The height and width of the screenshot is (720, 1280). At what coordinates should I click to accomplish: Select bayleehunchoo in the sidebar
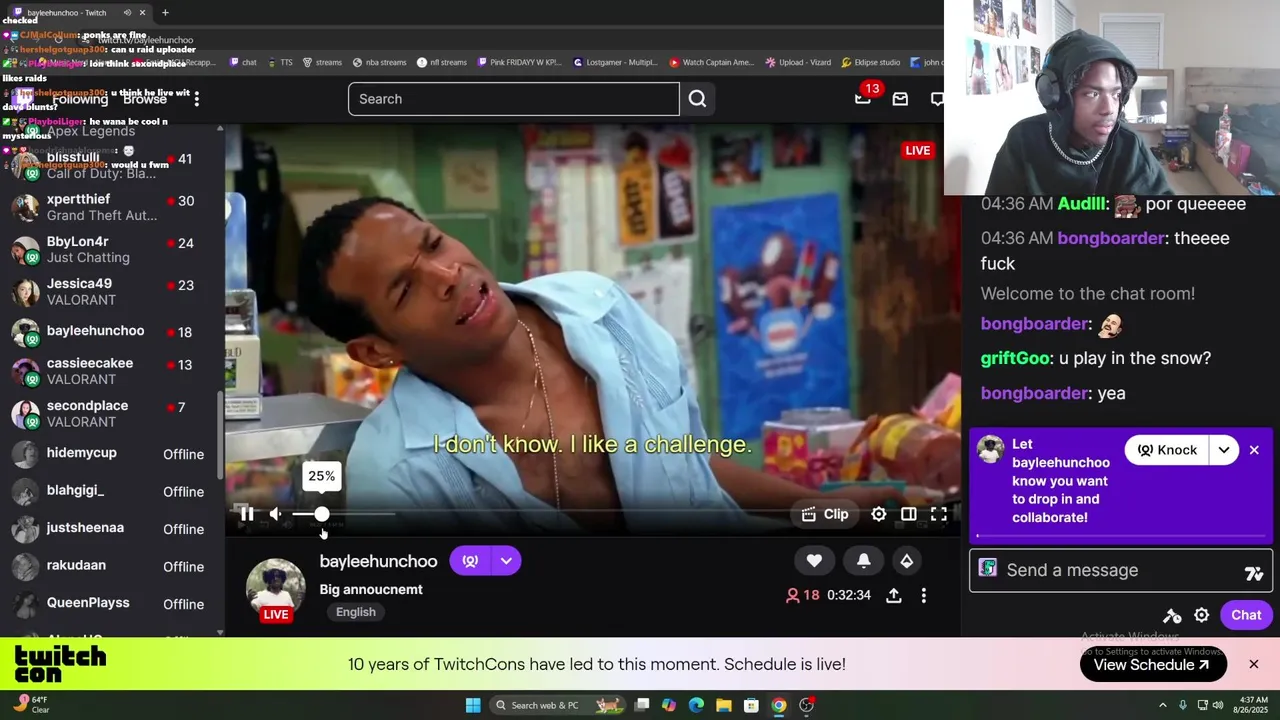point(110,331)
